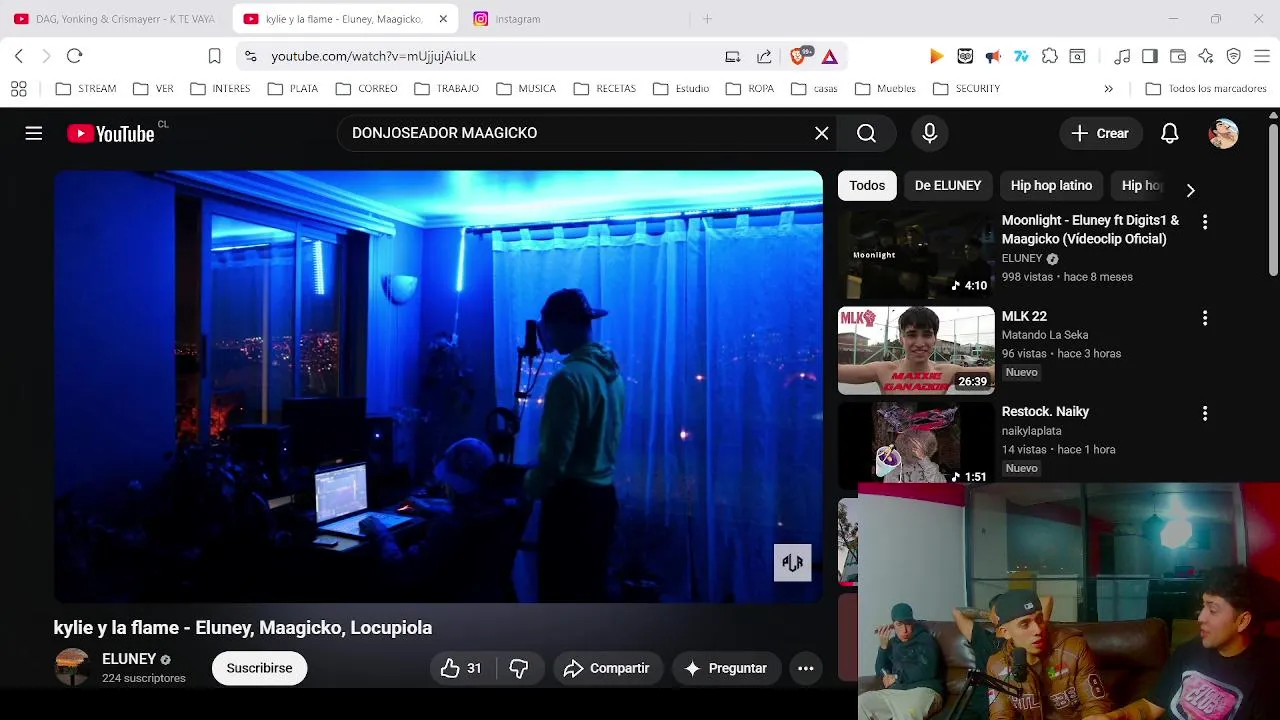Open the browser main menu
1280x720 pixels.
(x=1262, y=56)
